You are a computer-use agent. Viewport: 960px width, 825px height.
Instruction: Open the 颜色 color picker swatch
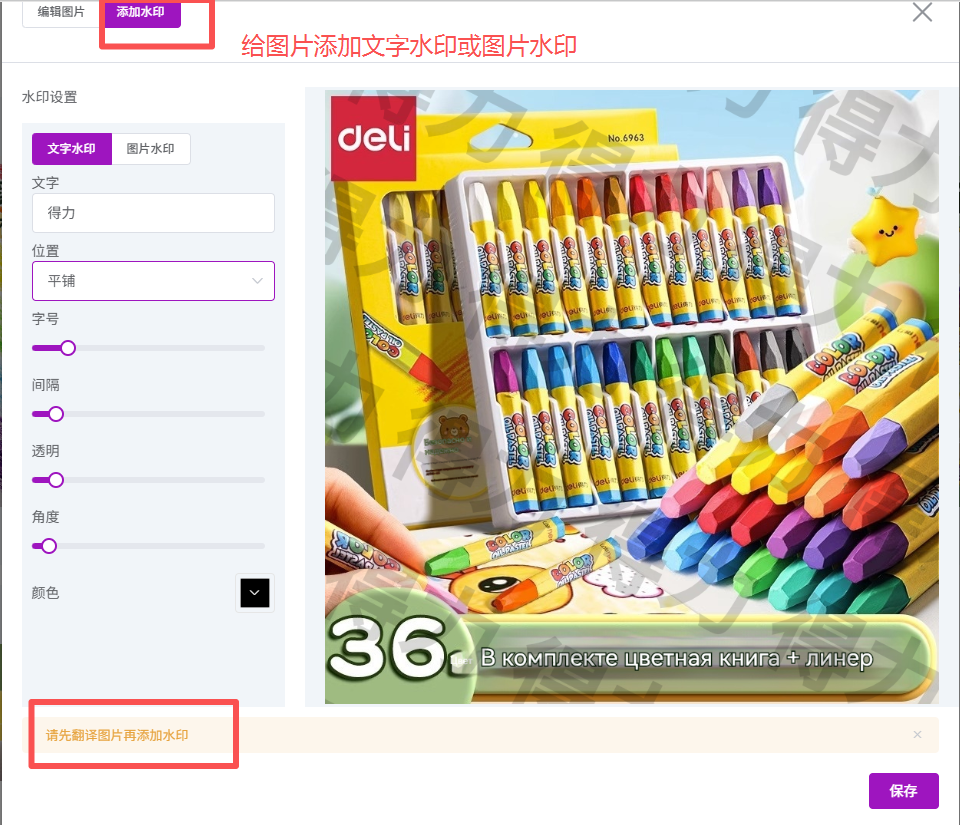click(255, 592)
